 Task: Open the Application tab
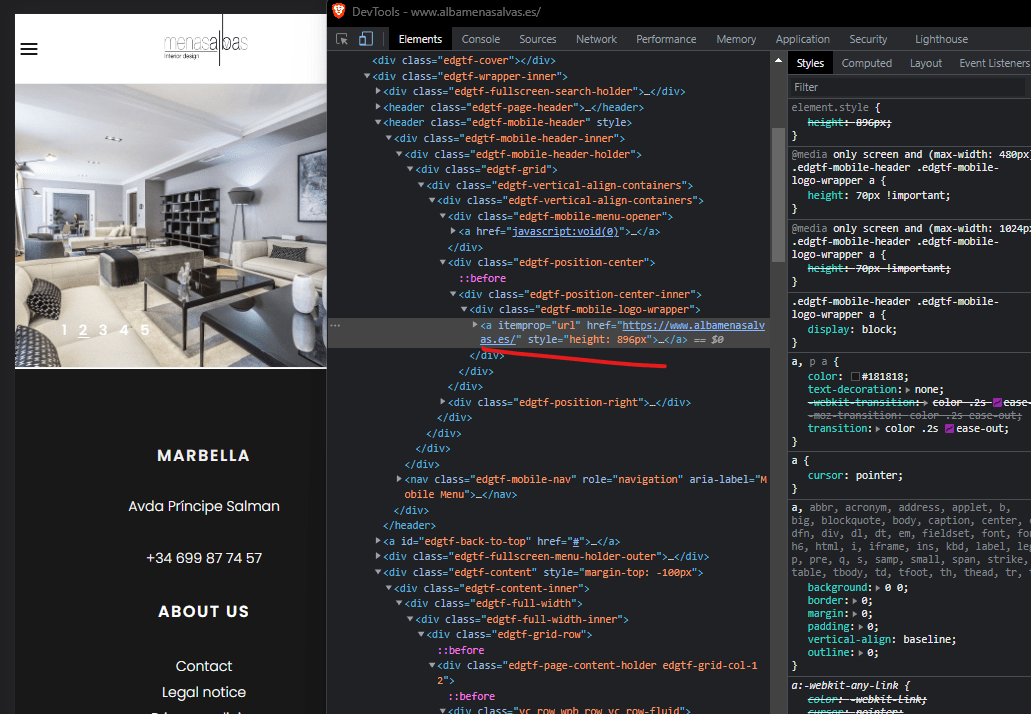[802, 39]
